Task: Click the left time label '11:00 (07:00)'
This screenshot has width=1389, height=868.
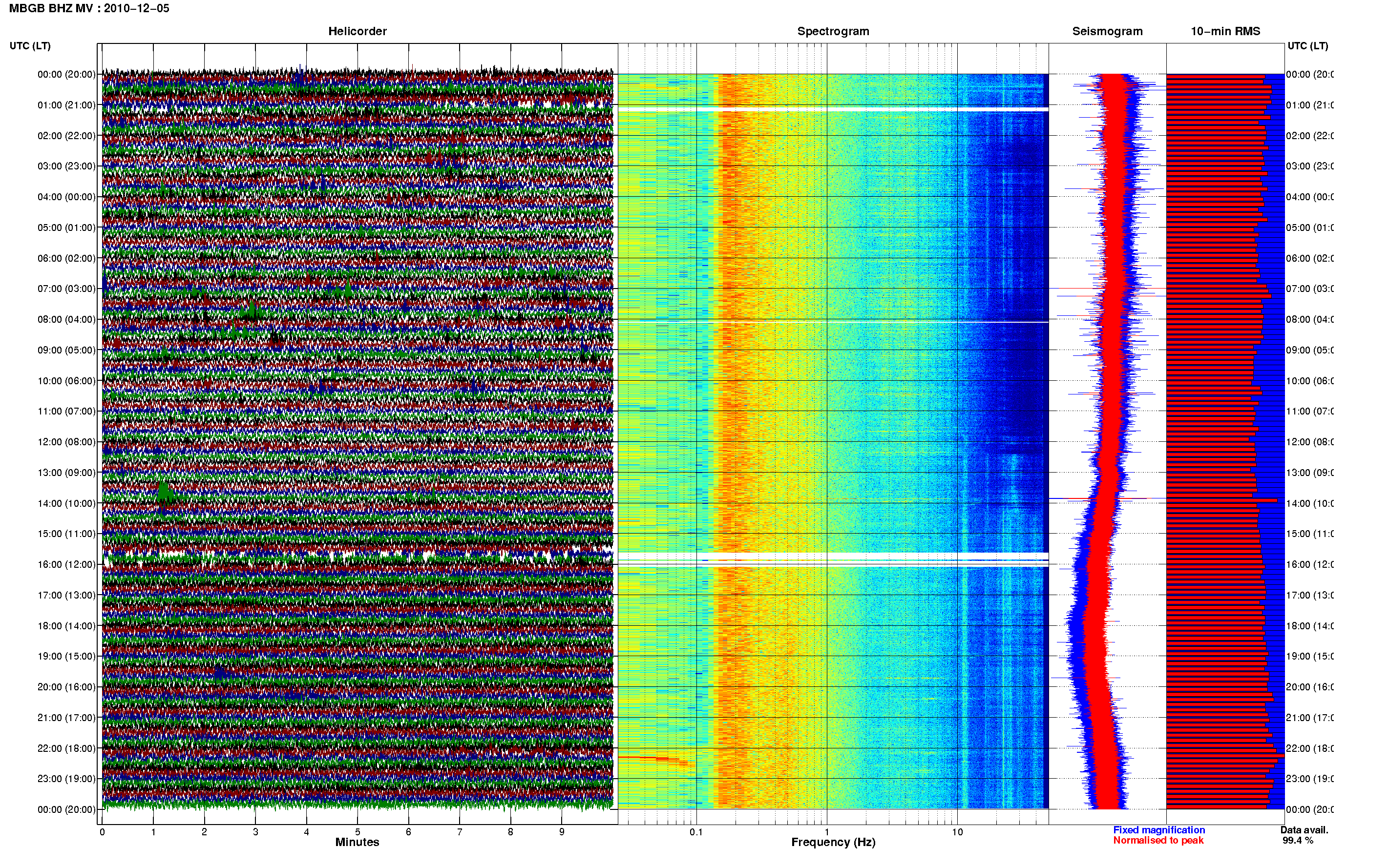Action: coord(66,411)
